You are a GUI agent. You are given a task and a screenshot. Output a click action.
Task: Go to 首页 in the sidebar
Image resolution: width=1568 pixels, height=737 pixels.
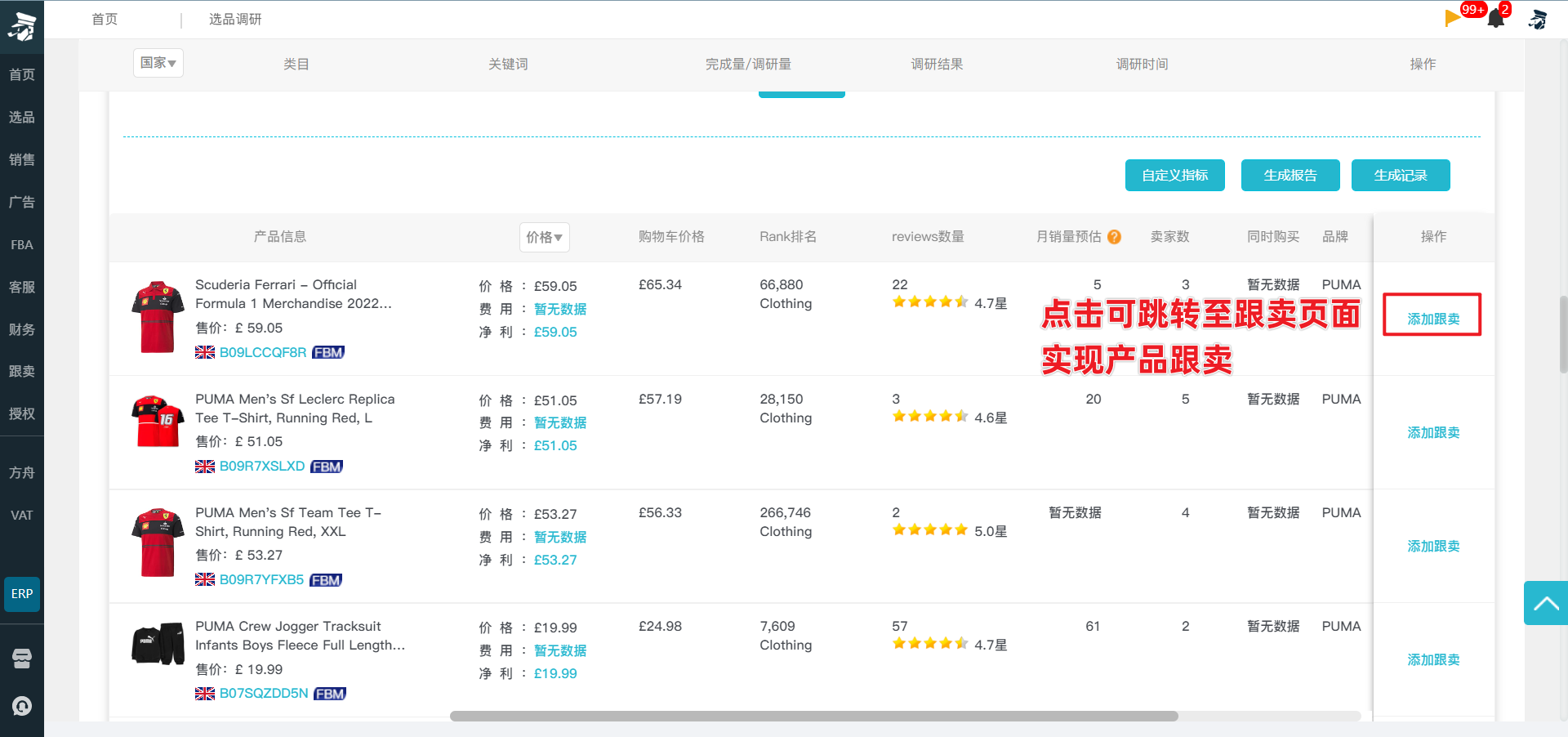pyautogui.click(x=22, y=75)
